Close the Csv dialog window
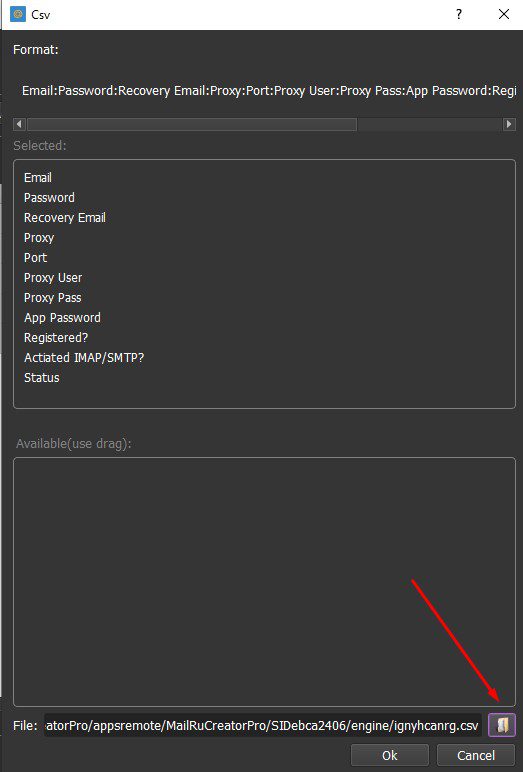 [504, 14]
